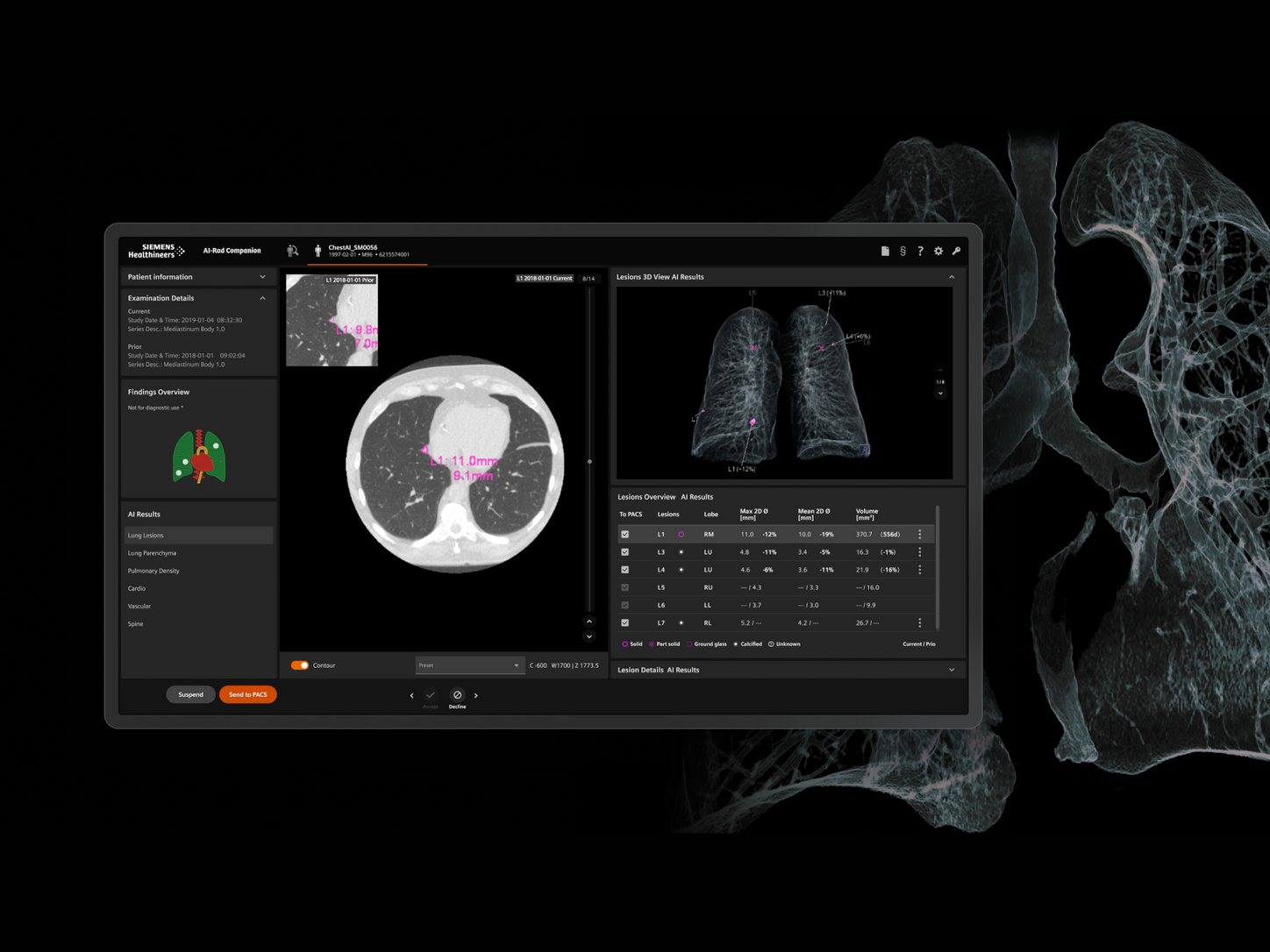Open the L1 prior thumbnail image
The height and width of the screenshot is (952, 1270).
point(332,321)
